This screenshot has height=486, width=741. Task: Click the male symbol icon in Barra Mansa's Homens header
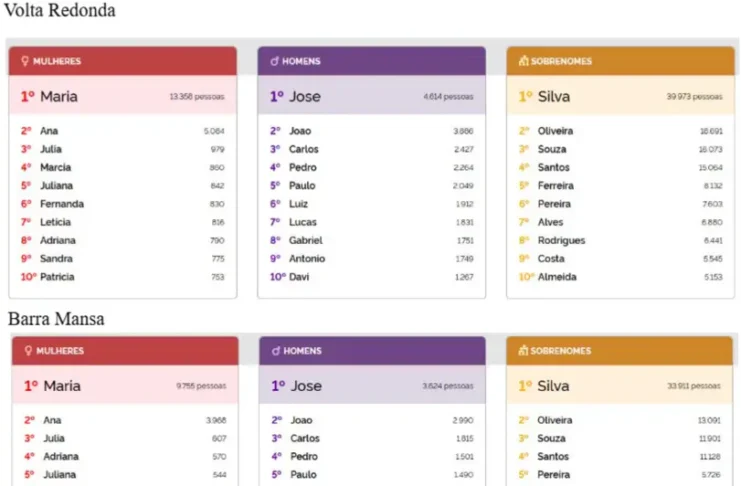coord(274,351)
